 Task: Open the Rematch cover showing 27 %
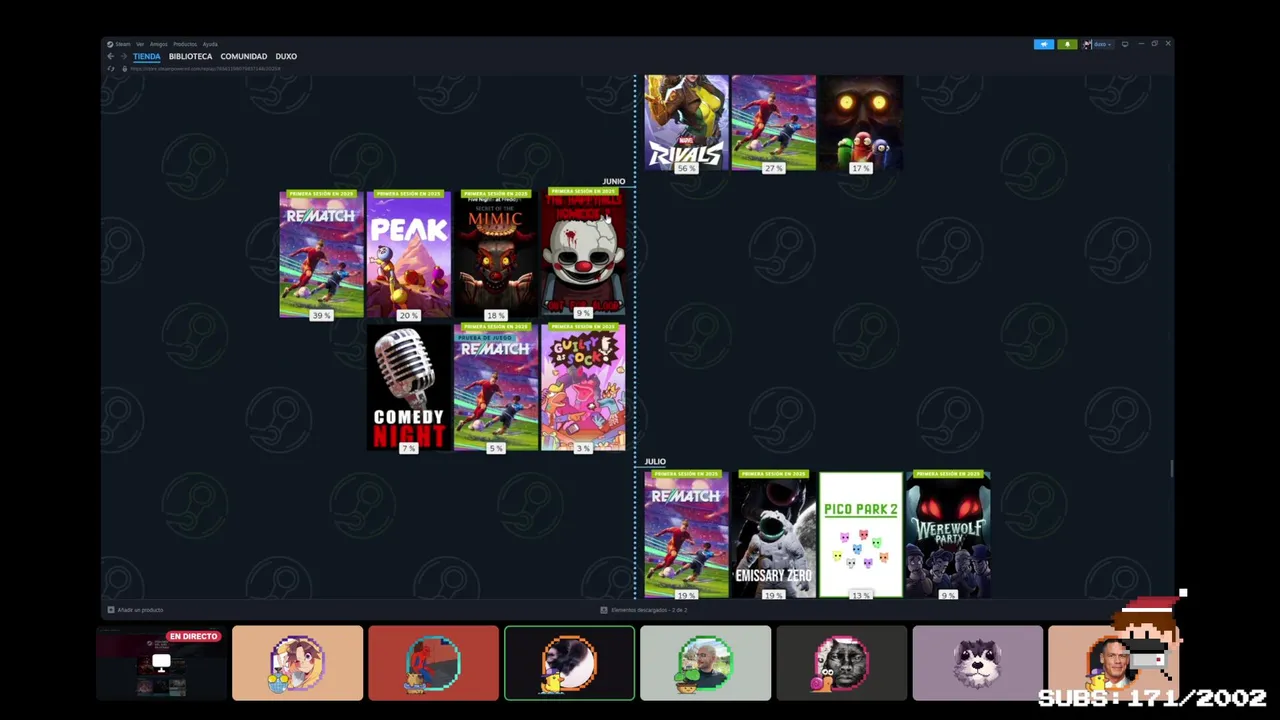(x=773, y=120)
